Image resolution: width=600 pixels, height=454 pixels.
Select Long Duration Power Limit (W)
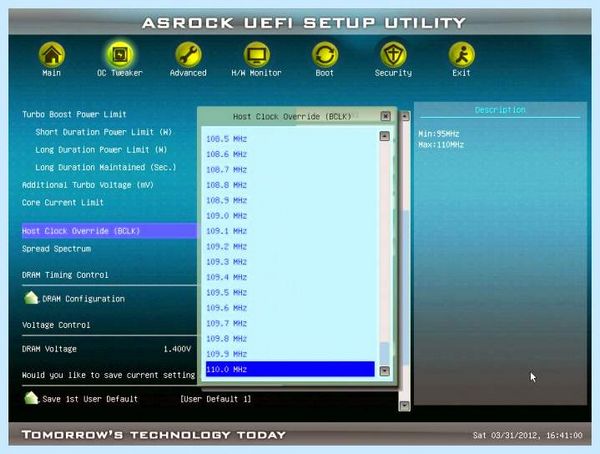coord(101,150)
